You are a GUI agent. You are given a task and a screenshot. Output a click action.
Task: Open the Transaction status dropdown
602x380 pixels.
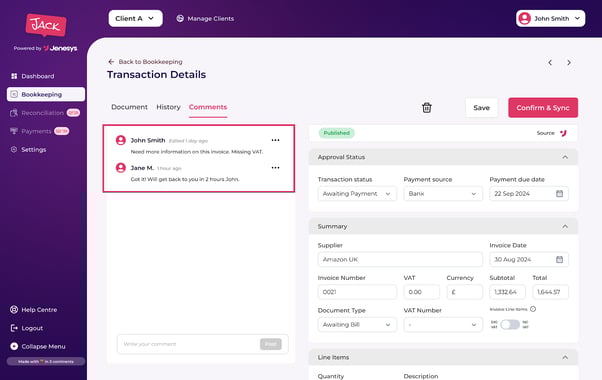pos(357,194)
